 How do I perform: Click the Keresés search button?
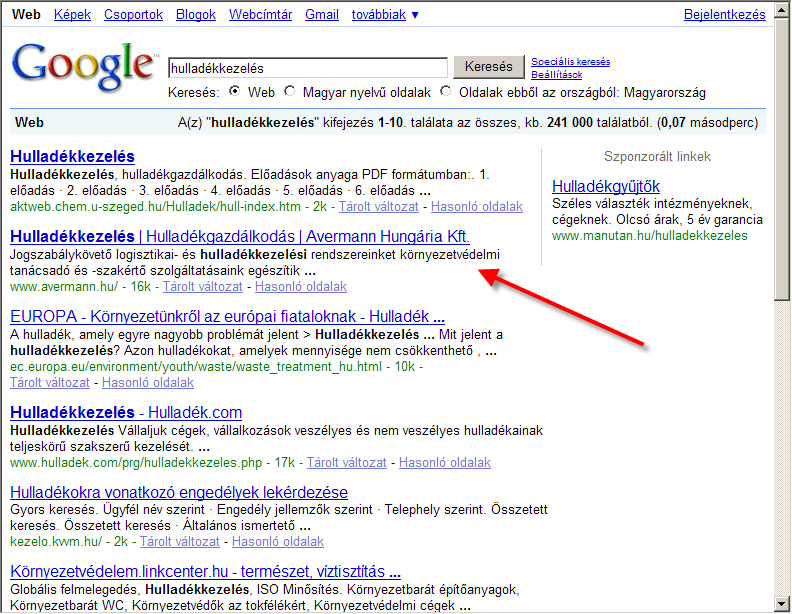click(488, 67)
